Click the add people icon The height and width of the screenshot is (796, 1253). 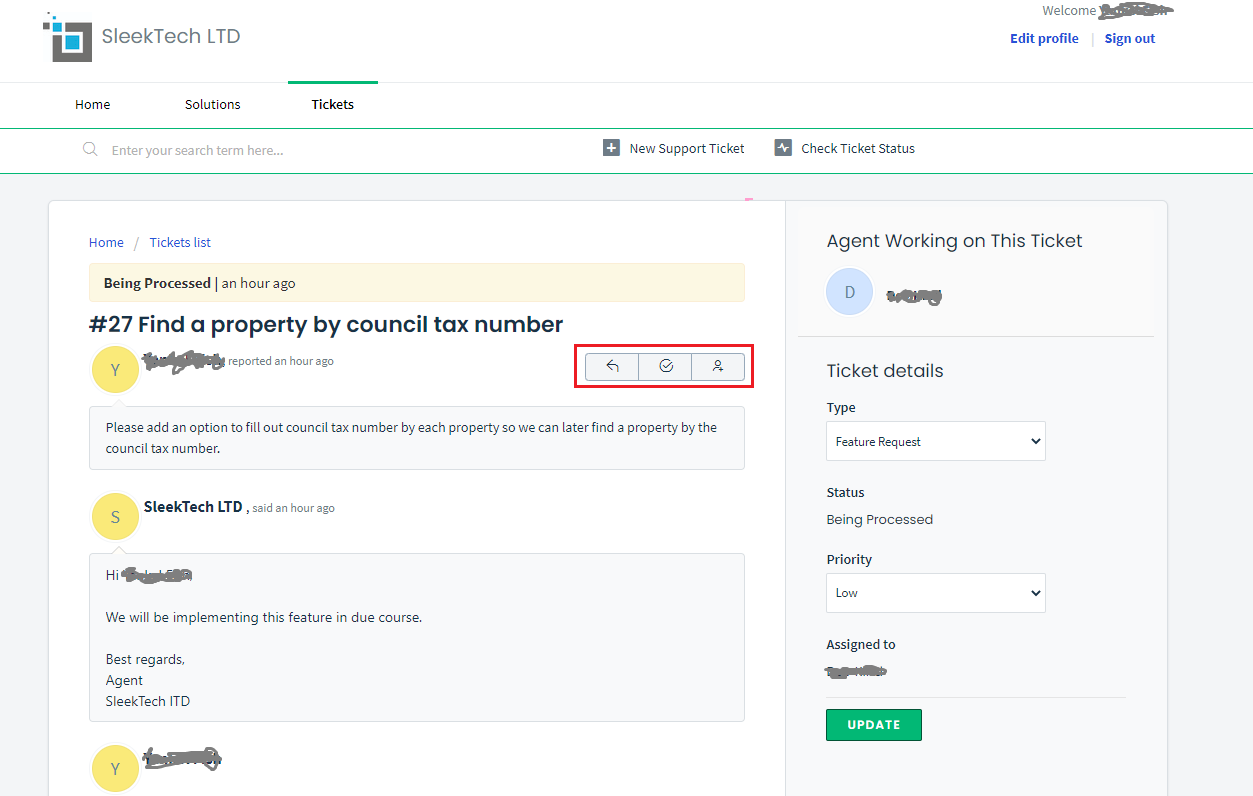[x=718, y=367]
